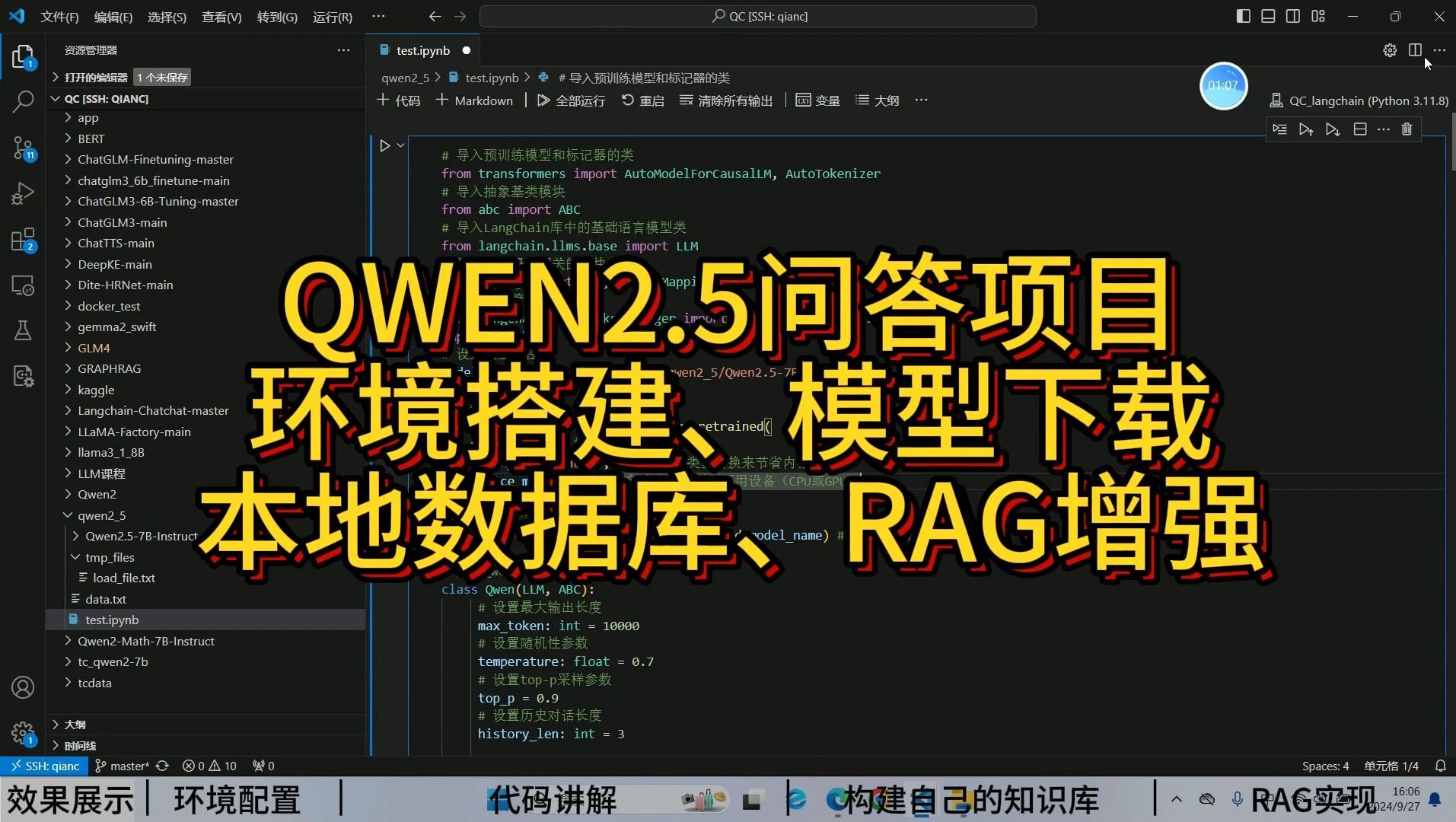Execute cell and below icon

click(1333, 129)
